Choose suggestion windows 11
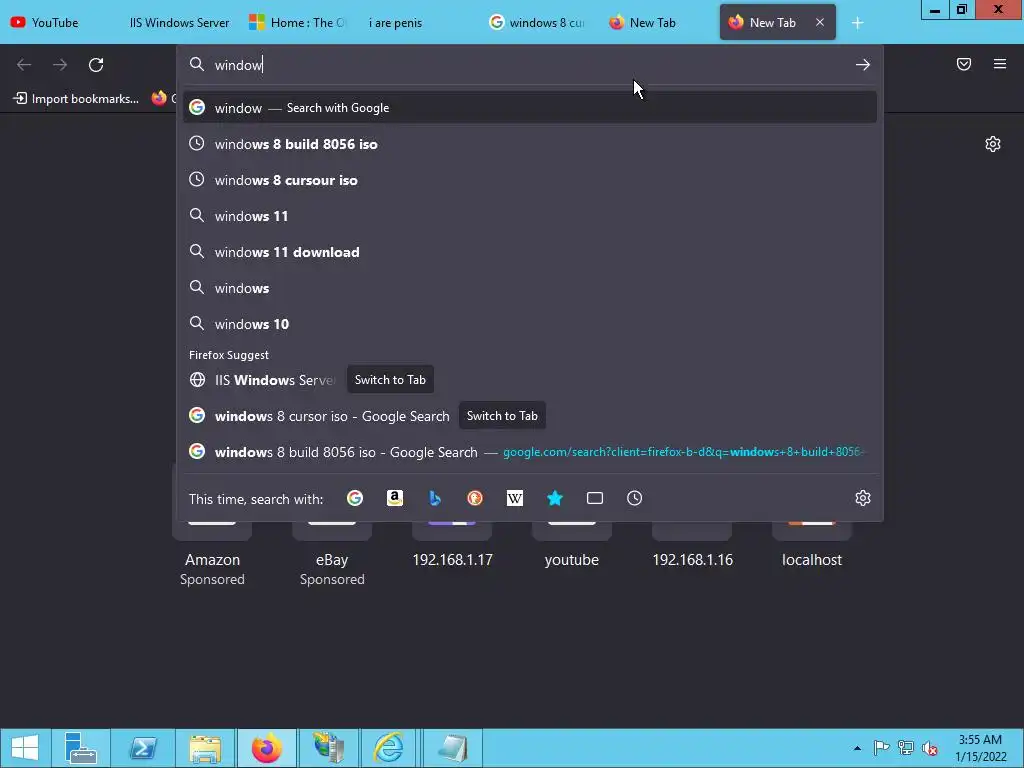This screenshot has width=1024, height=768. pyautogui.click(x=530, y=216)
